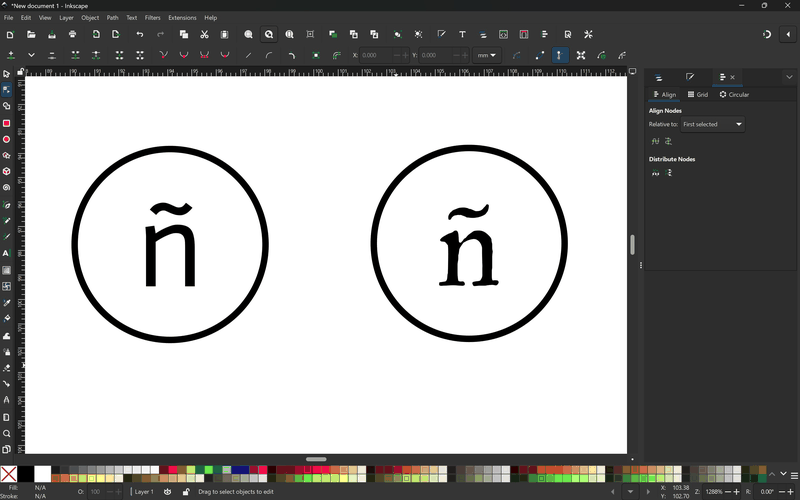Pick the white color swatch
The height and width of the screenshot is (500, 800).
pos(43,473)
